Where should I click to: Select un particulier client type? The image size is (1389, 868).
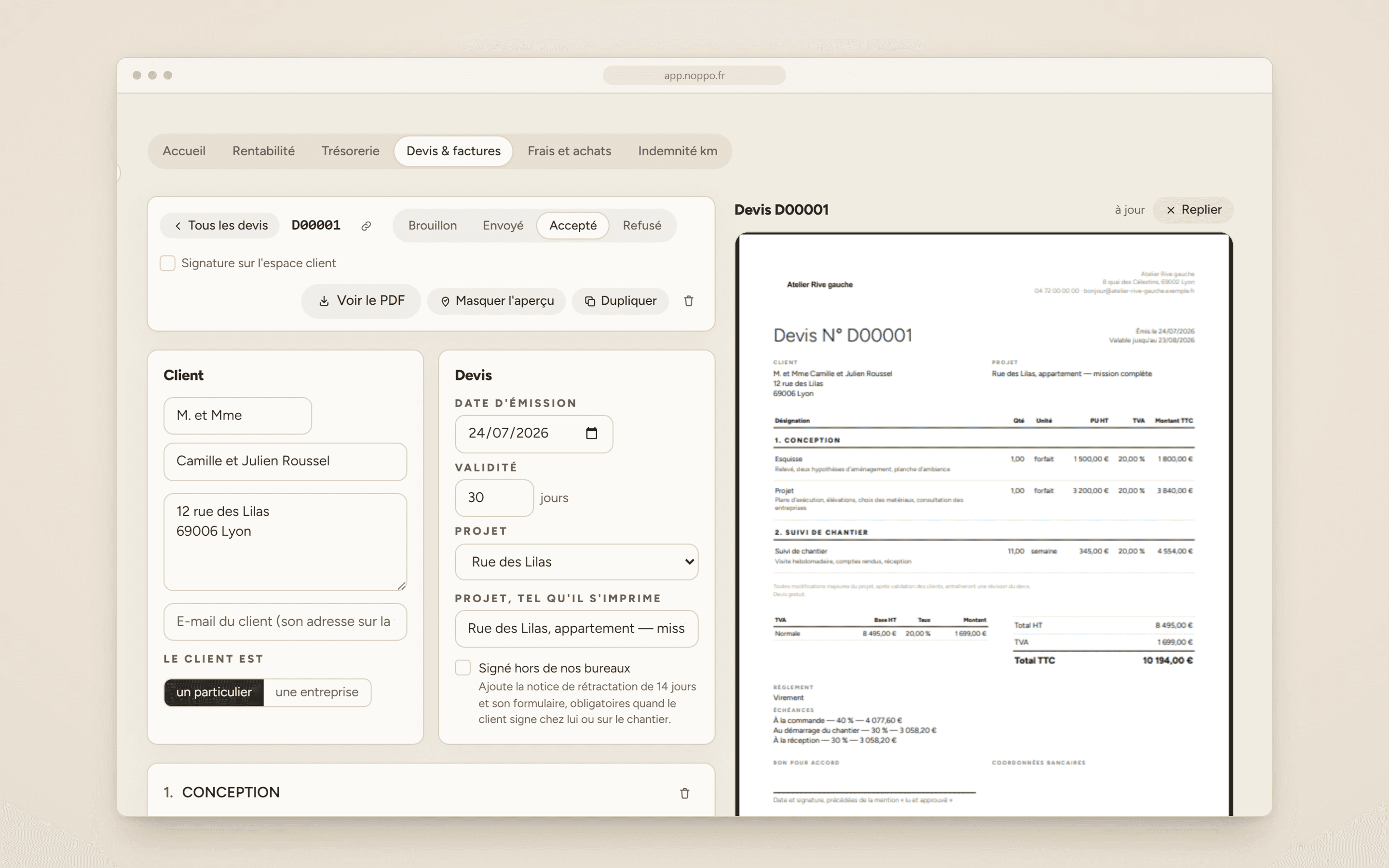[214, 692]
